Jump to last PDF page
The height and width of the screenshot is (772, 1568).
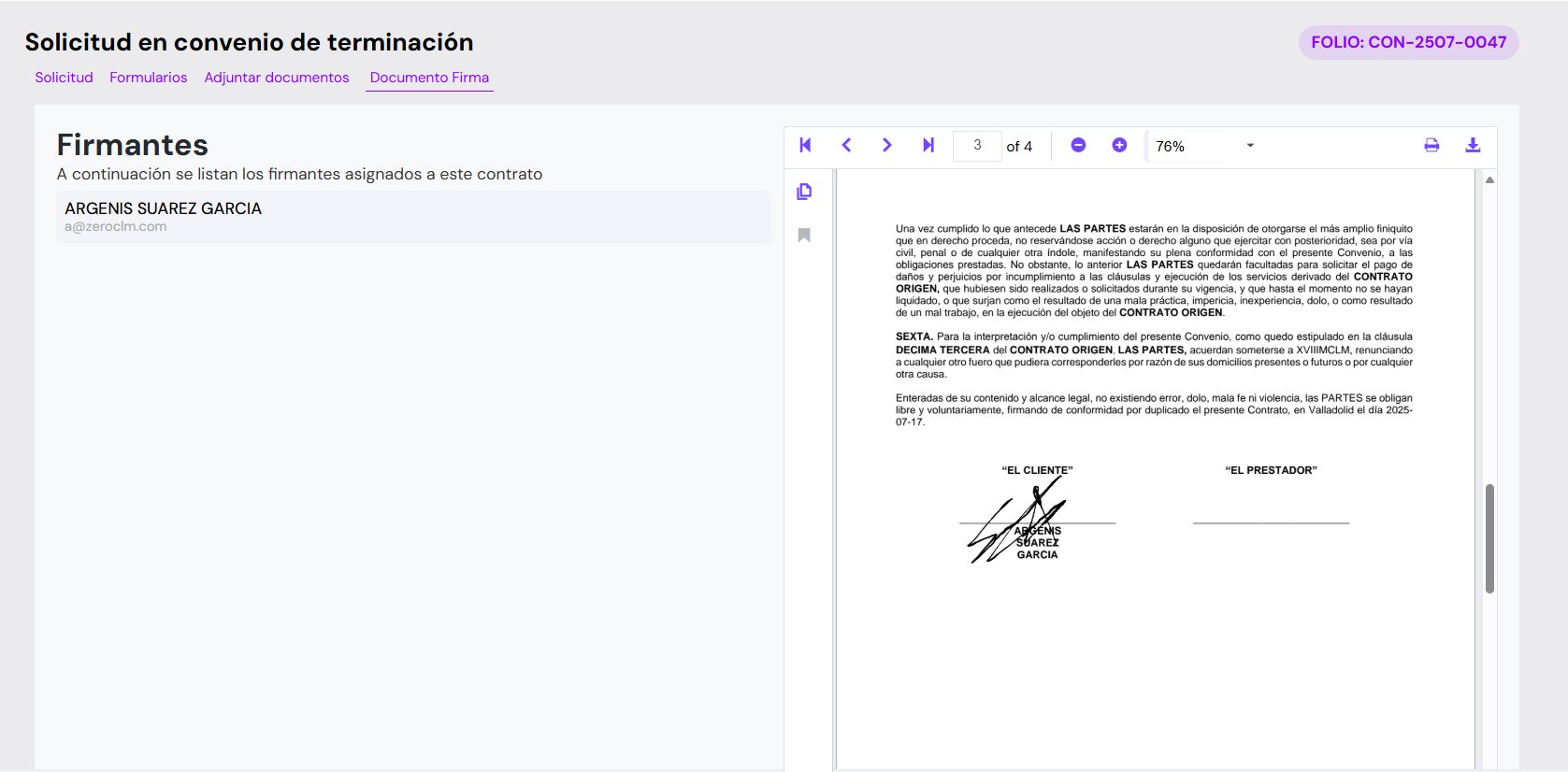click(x=928, y=145)
